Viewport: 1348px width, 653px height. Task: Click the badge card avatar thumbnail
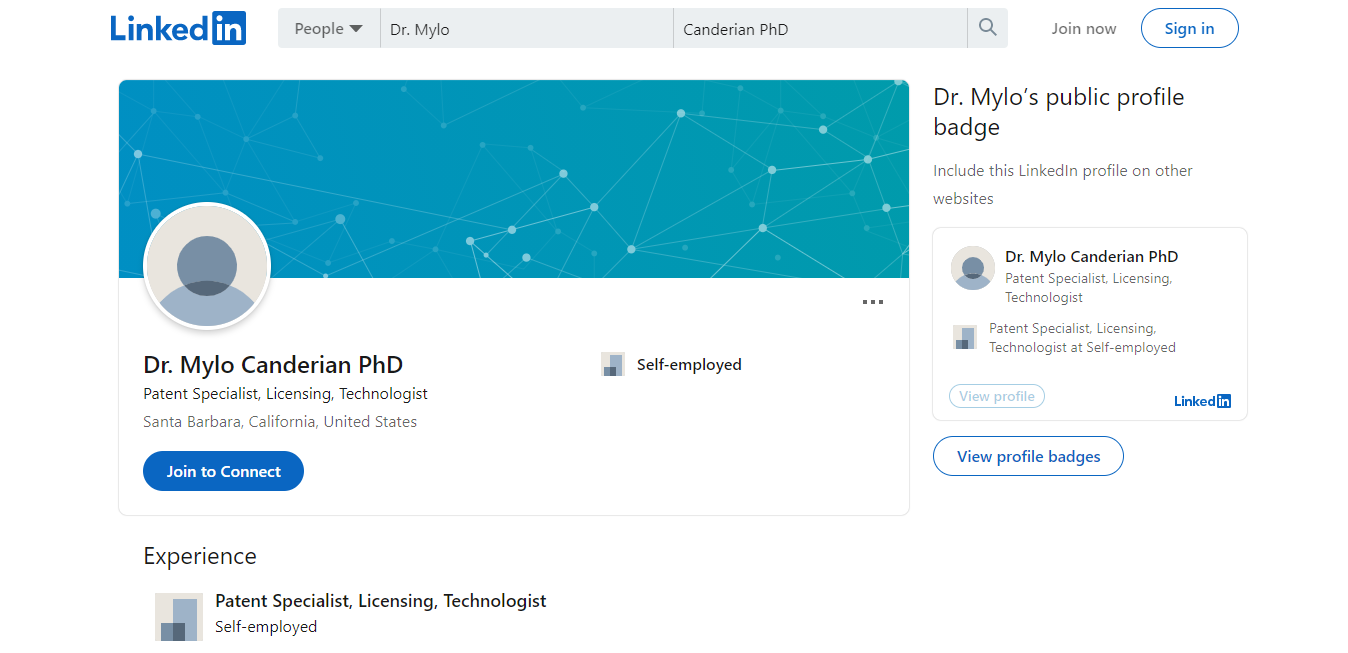pos(972,268)
